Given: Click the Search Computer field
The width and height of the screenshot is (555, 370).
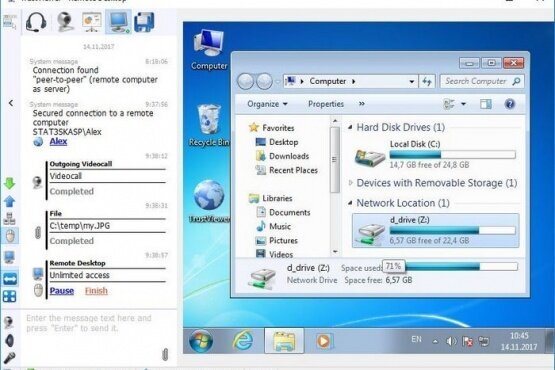Looking at the screenshot, I should point(482,81).
